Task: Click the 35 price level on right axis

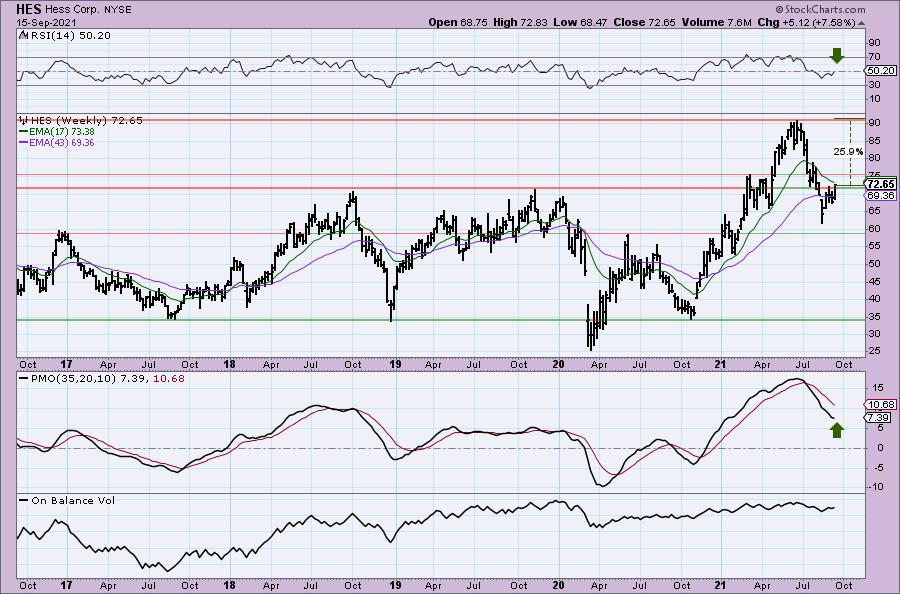Action: click(x=875, y=316)
